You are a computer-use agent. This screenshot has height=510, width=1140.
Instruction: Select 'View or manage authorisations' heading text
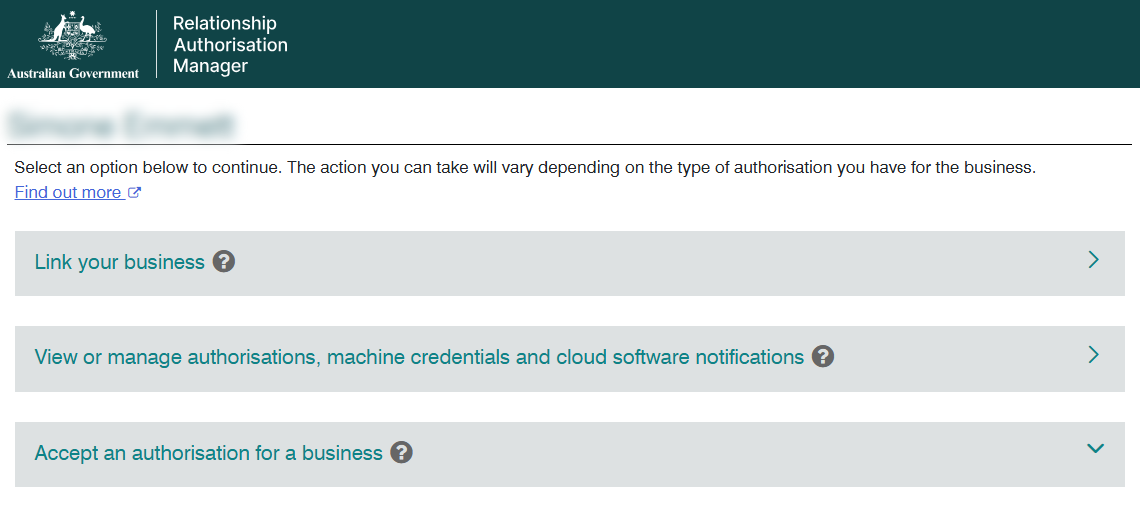419,357
